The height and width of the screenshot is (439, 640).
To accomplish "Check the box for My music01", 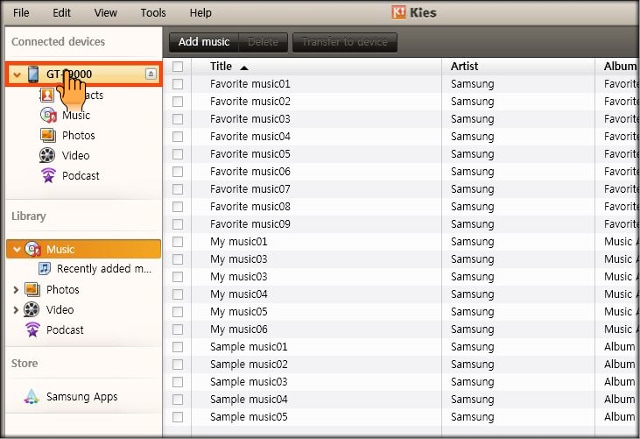I will point(178,242).
